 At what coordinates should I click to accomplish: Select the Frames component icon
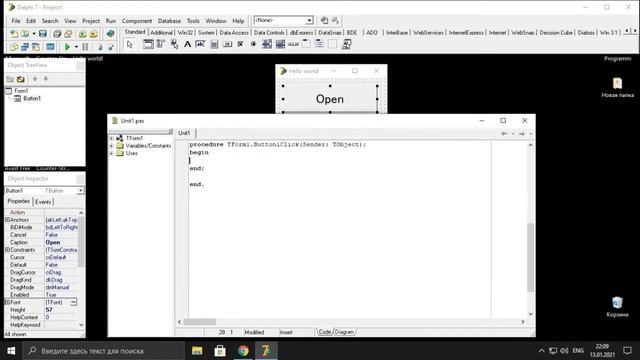click(x=148, y=44)
